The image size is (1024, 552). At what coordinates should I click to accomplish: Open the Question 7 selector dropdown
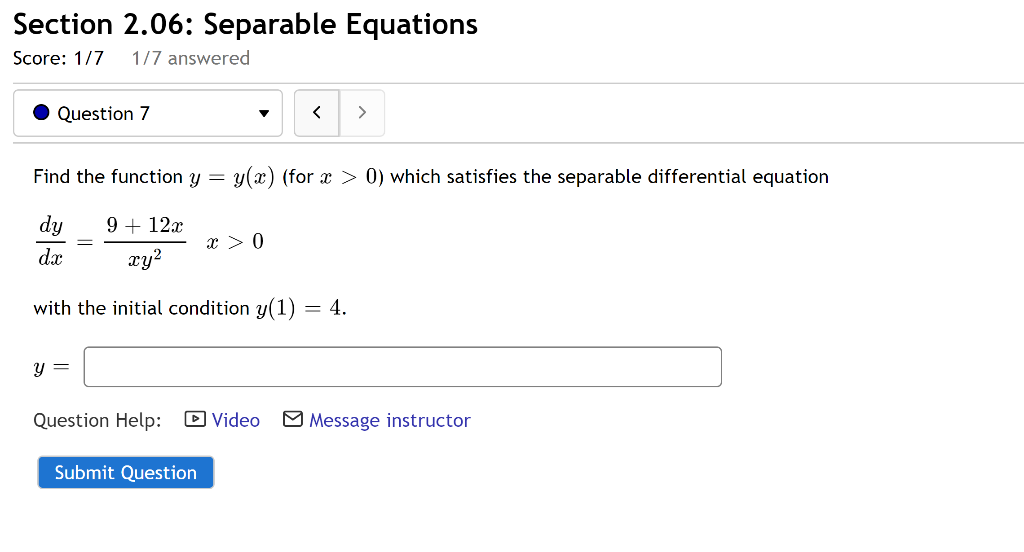[x=147, y=113]
